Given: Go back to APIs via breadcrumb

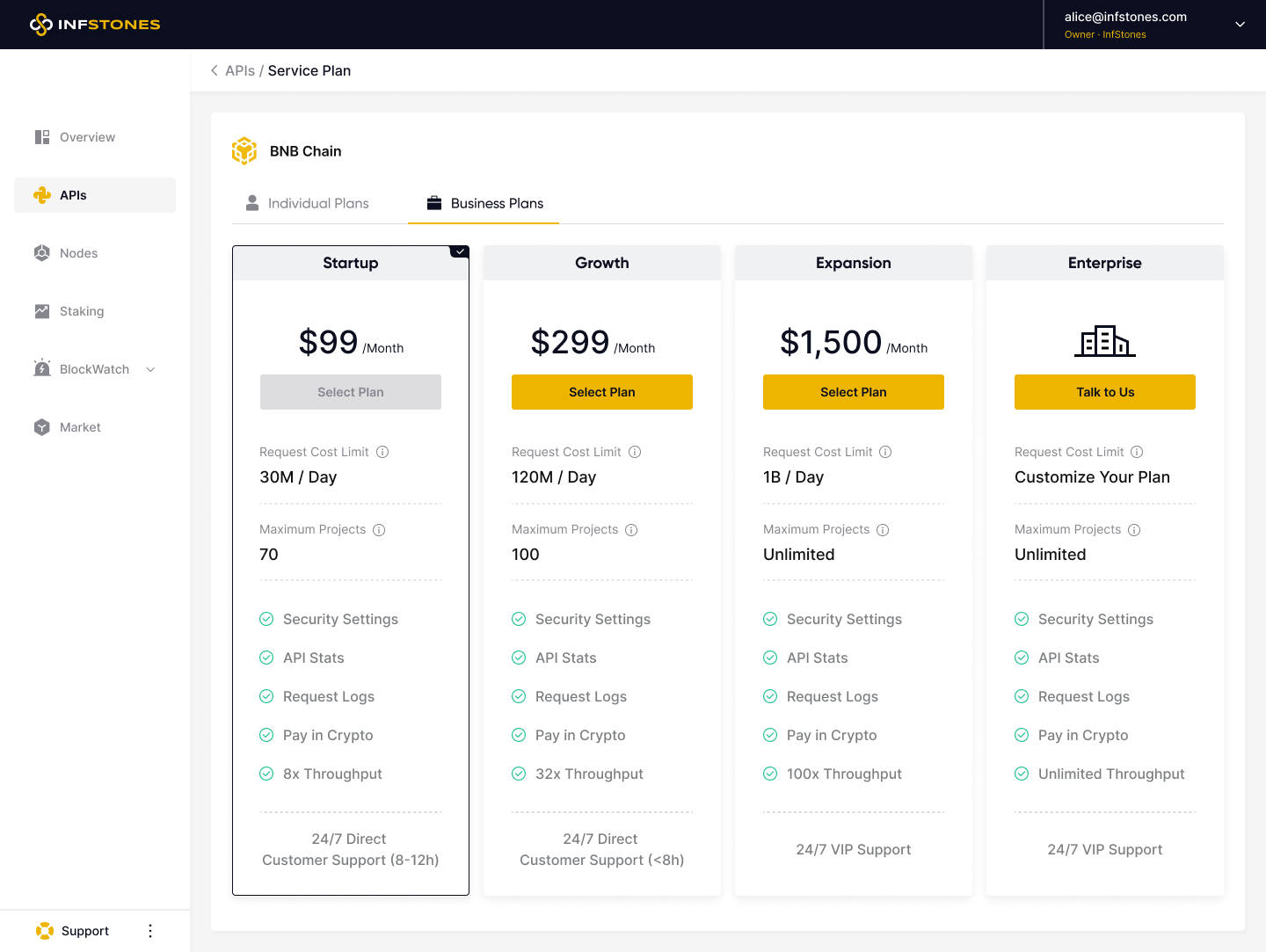Looking at the screenshot, I should point(240,70).
